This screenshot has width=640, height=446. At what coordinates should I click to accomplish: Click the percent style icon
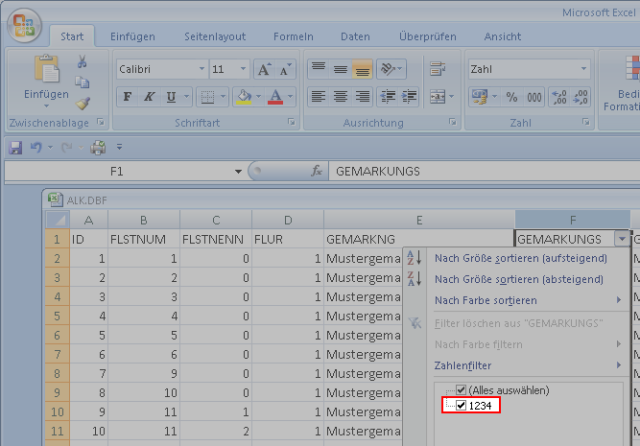point(511,97)
